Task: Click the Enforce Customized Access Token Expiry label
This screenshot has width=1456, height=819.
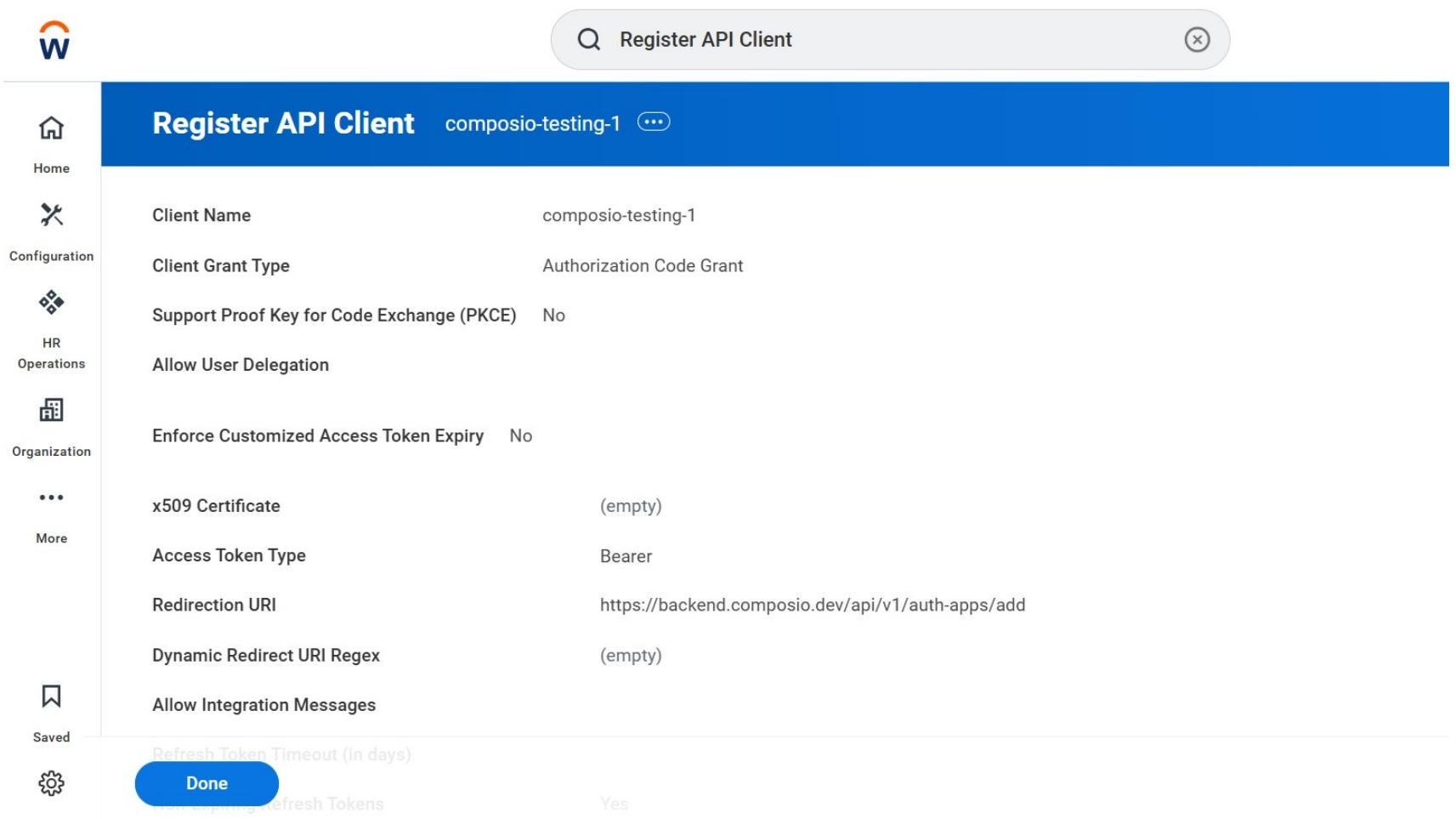Action: coord(318,435)
